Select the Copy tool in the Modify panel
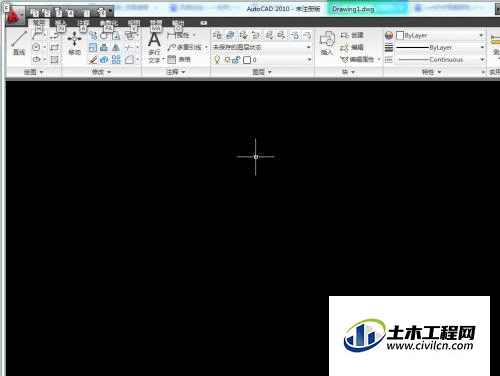The image size is (500, 376). (x=93, y=36)
